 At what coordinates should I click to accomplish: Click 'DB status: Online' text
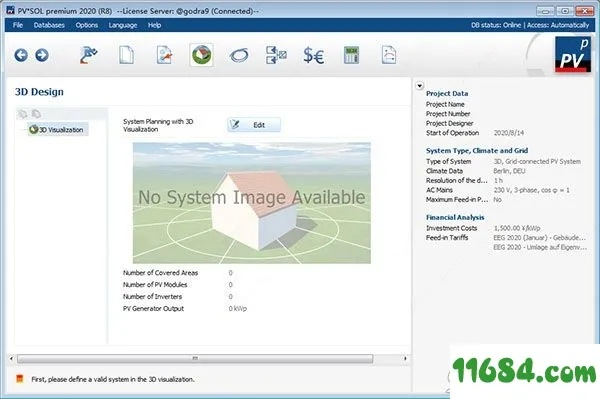[x=496, y=25]
